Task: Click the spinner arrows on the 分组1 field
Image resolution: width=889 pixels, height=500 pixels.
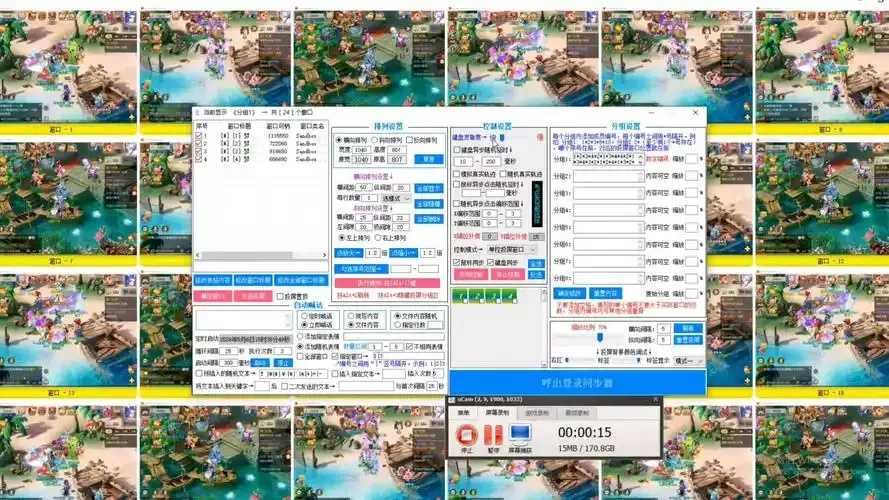Action: pos(641,159)
